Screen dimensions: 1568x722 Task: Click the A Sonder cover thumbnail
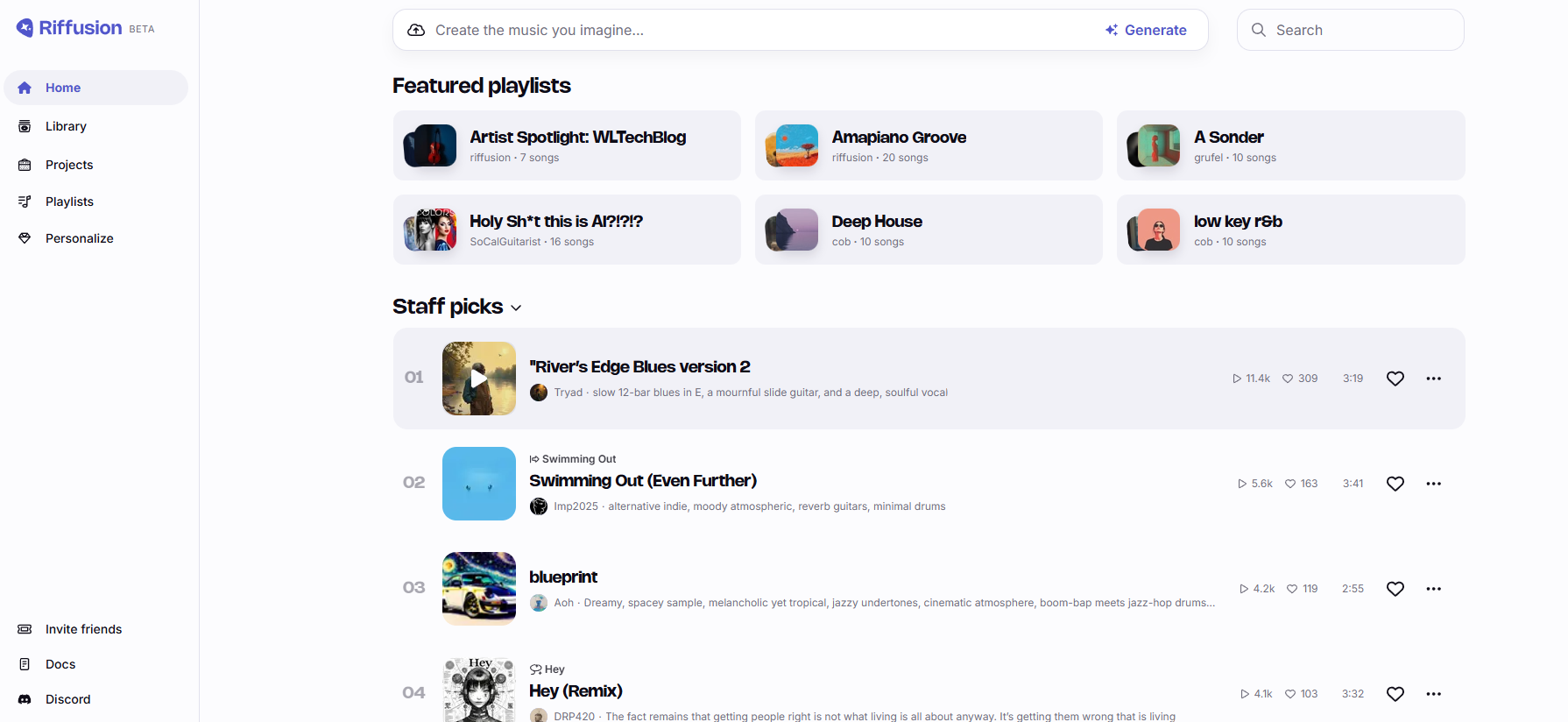pos(1154,145)
